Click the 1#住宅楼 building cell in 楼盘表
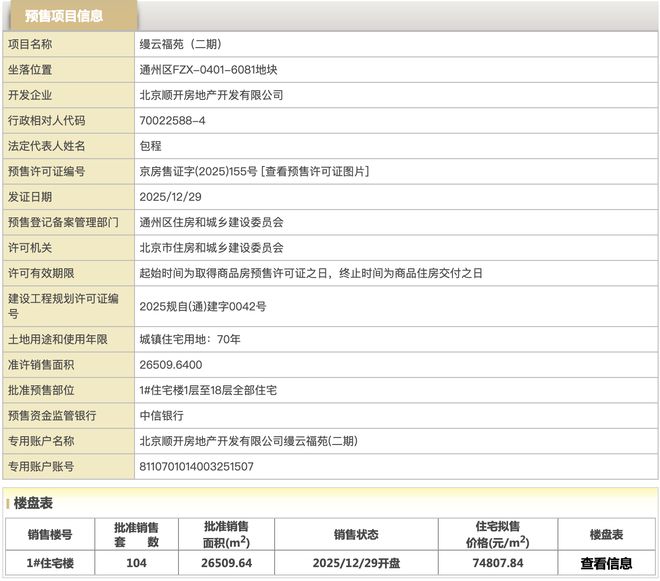This screenshot has width=660, height=581. 50,563
